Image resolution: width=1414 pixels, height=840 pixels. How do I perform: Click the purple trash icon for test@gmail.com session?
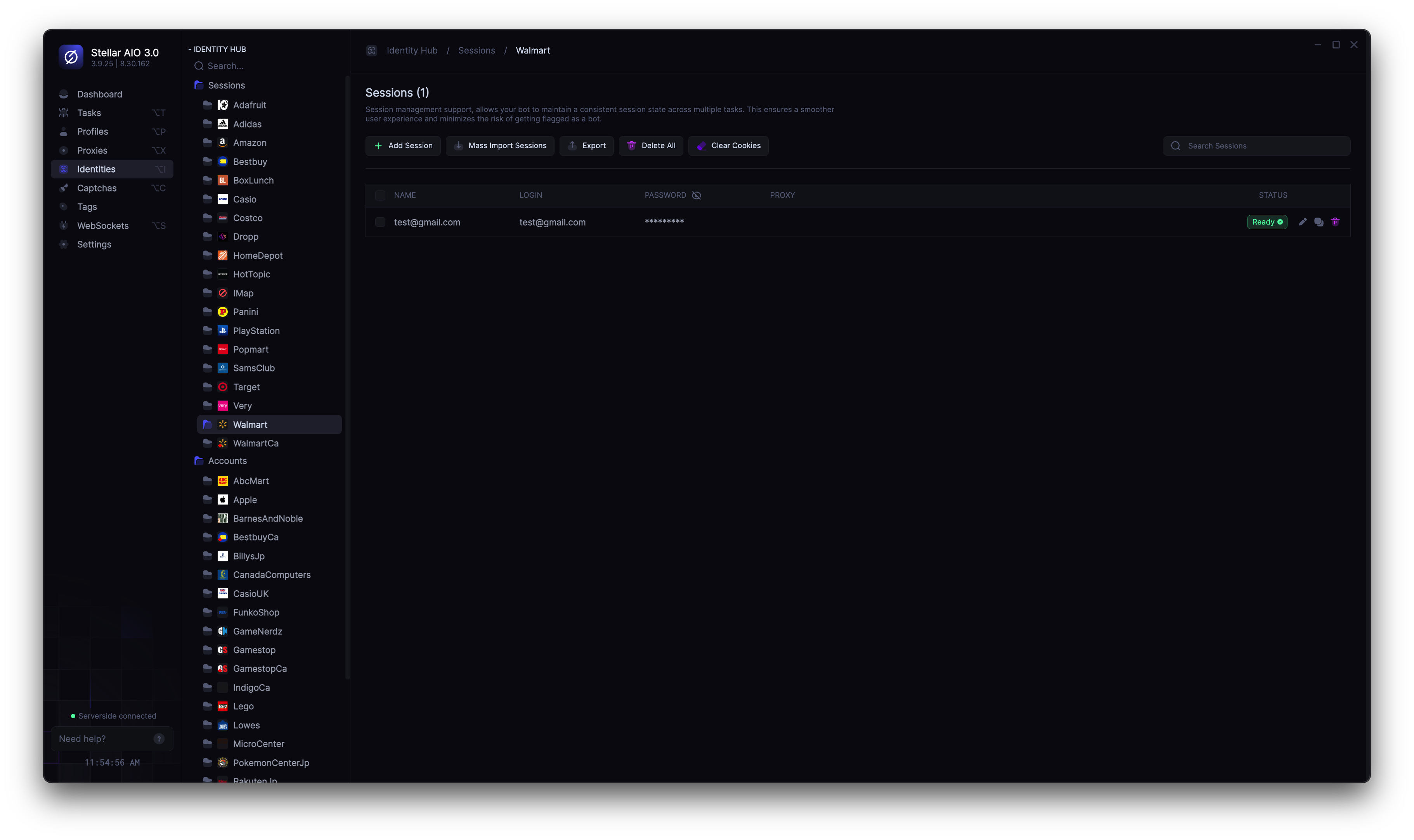(x=1335, y=222)
